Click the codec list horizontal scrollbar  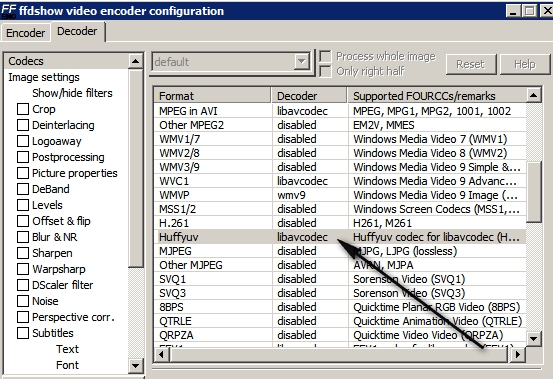339,354
